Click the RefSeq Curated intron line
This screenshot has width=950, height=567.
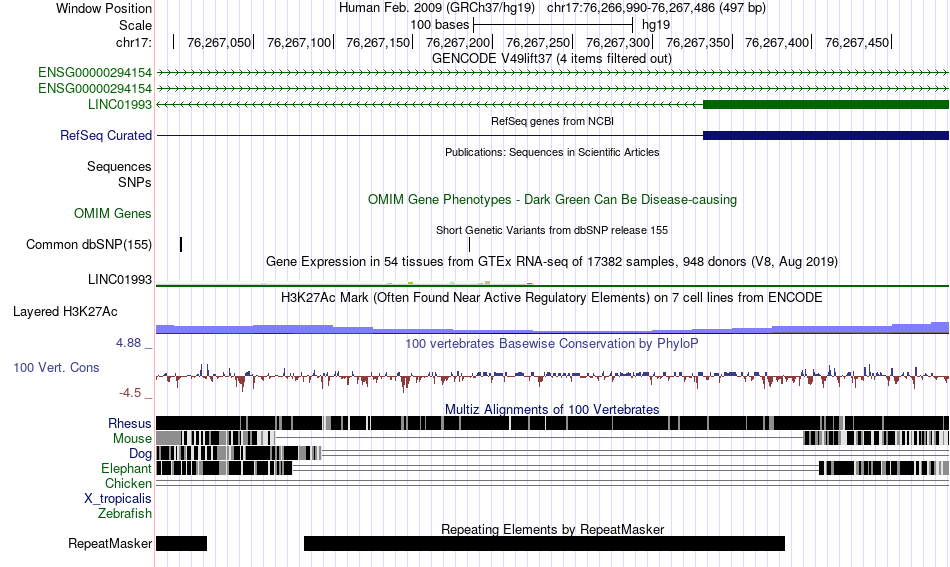click(x=430, y=135)
